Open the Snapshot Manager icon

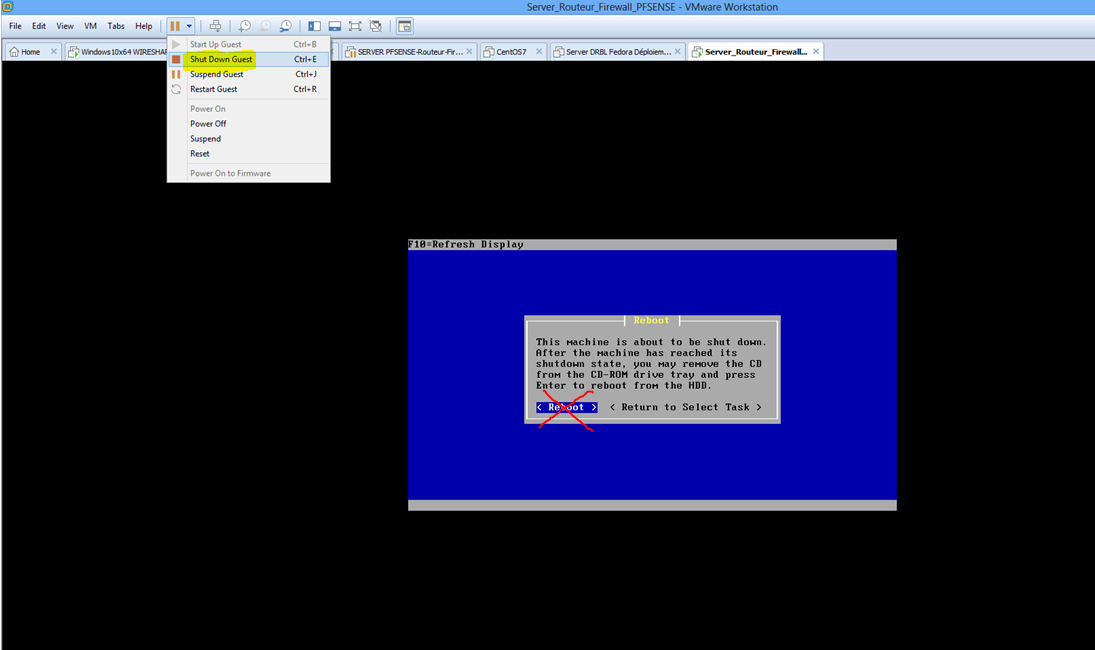286,26
